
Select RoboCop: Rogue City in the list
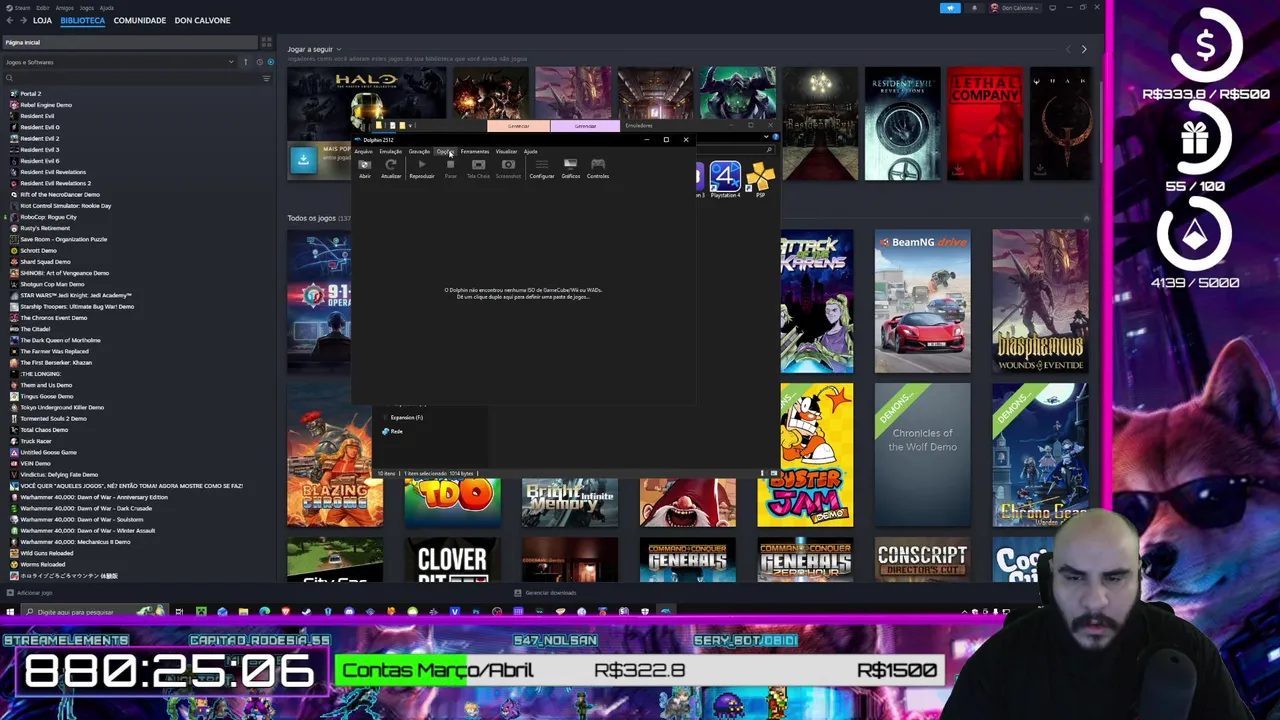pyautogui.click(x=48, y=217)
